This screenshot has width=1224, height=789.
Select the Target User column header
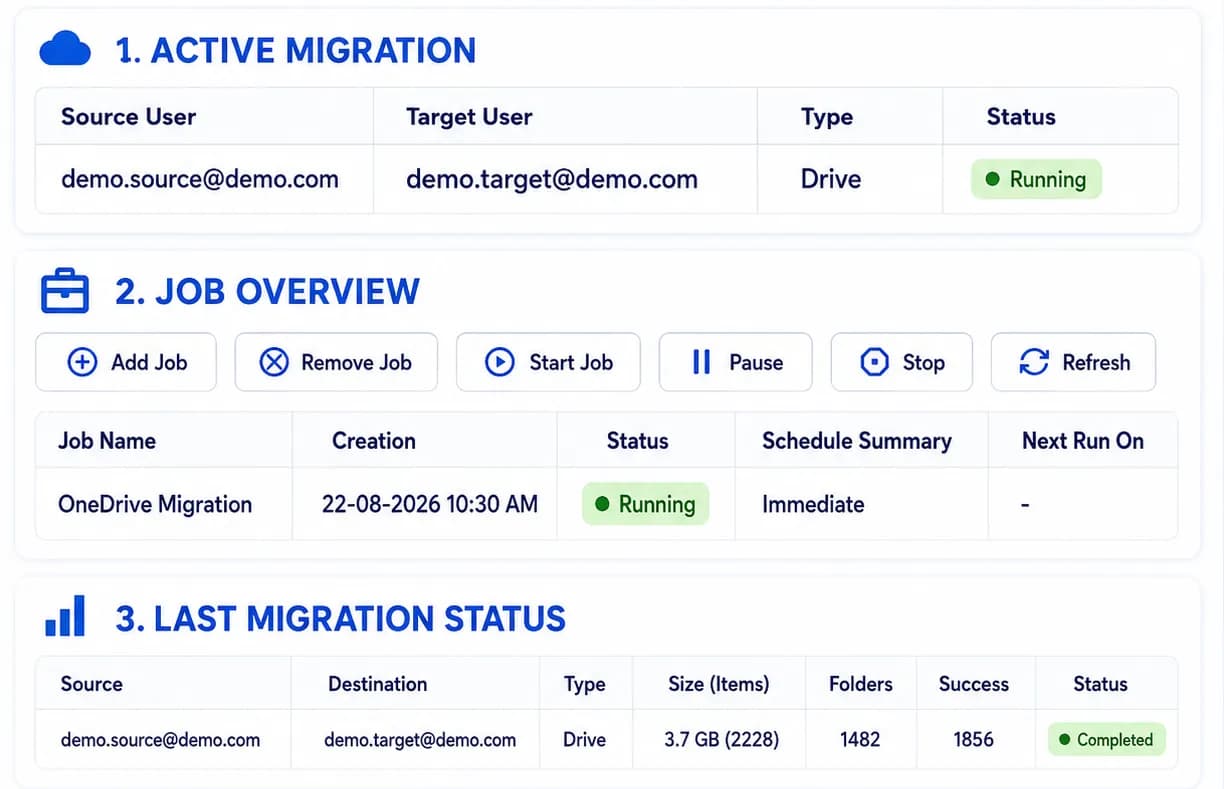coord(469,116)
